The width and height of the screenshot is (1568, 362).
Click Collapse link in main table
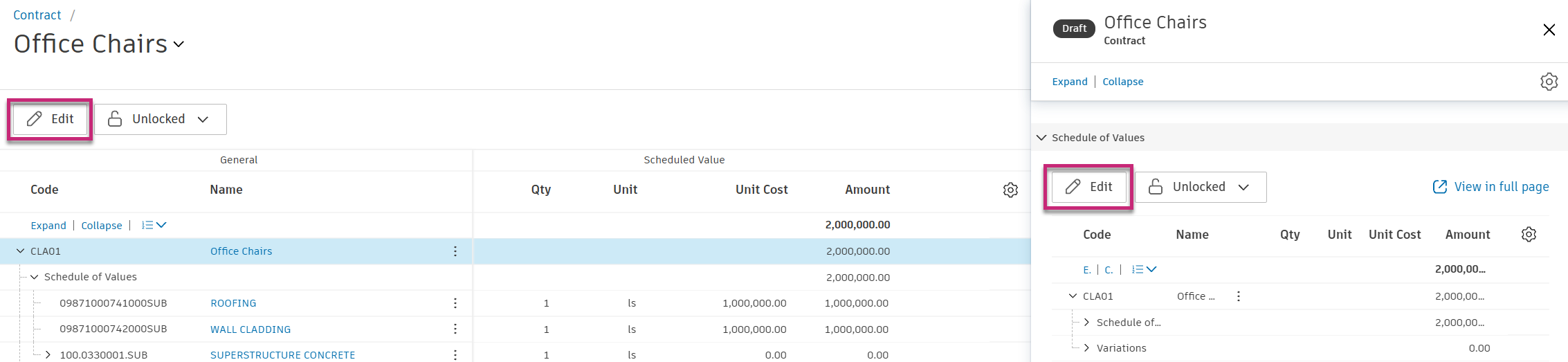pyautogui.click(x=102, y=226)
